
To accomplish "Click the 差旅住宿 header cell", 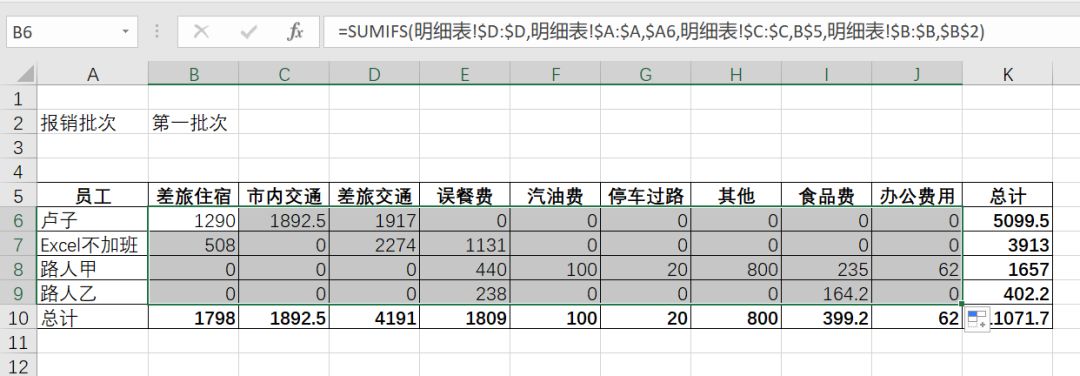I will pos(194,196).
